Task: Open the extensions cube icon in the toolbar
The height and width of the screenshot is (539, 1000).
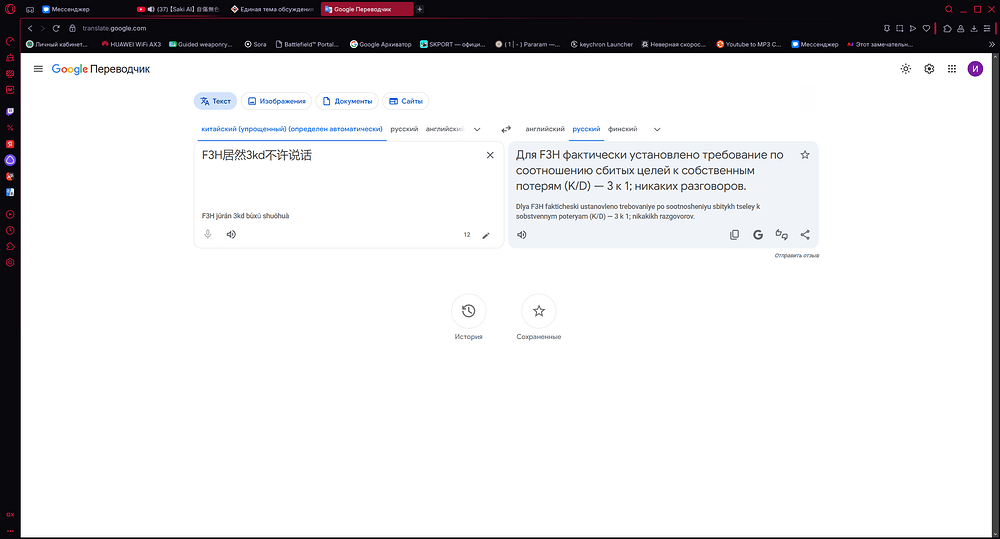Action: [x=947, y=28]
